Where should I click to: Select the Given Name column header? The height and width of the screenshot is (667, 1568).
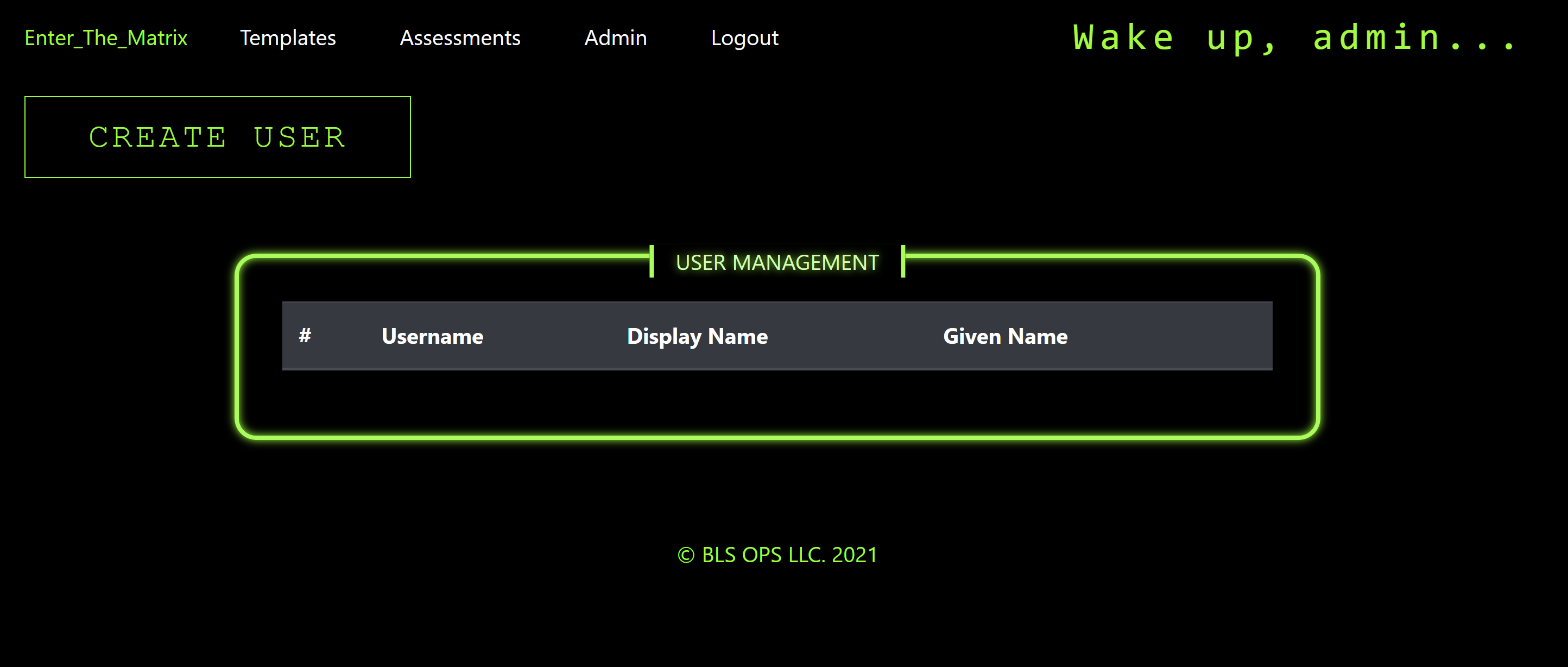click(1005, 336)
